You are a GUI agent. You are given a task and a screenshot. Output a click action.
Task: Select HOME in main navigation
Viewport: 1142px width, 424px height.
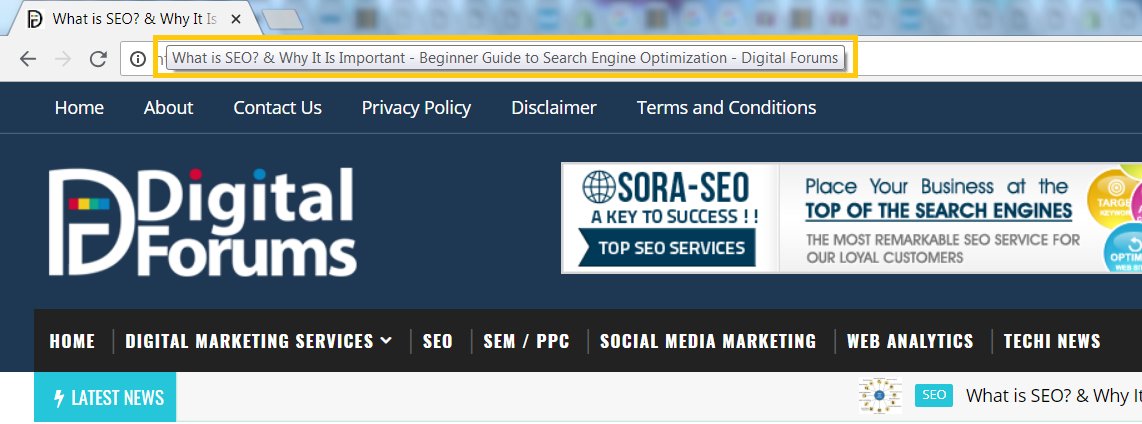pyautogui.click(x=72, y=341)
